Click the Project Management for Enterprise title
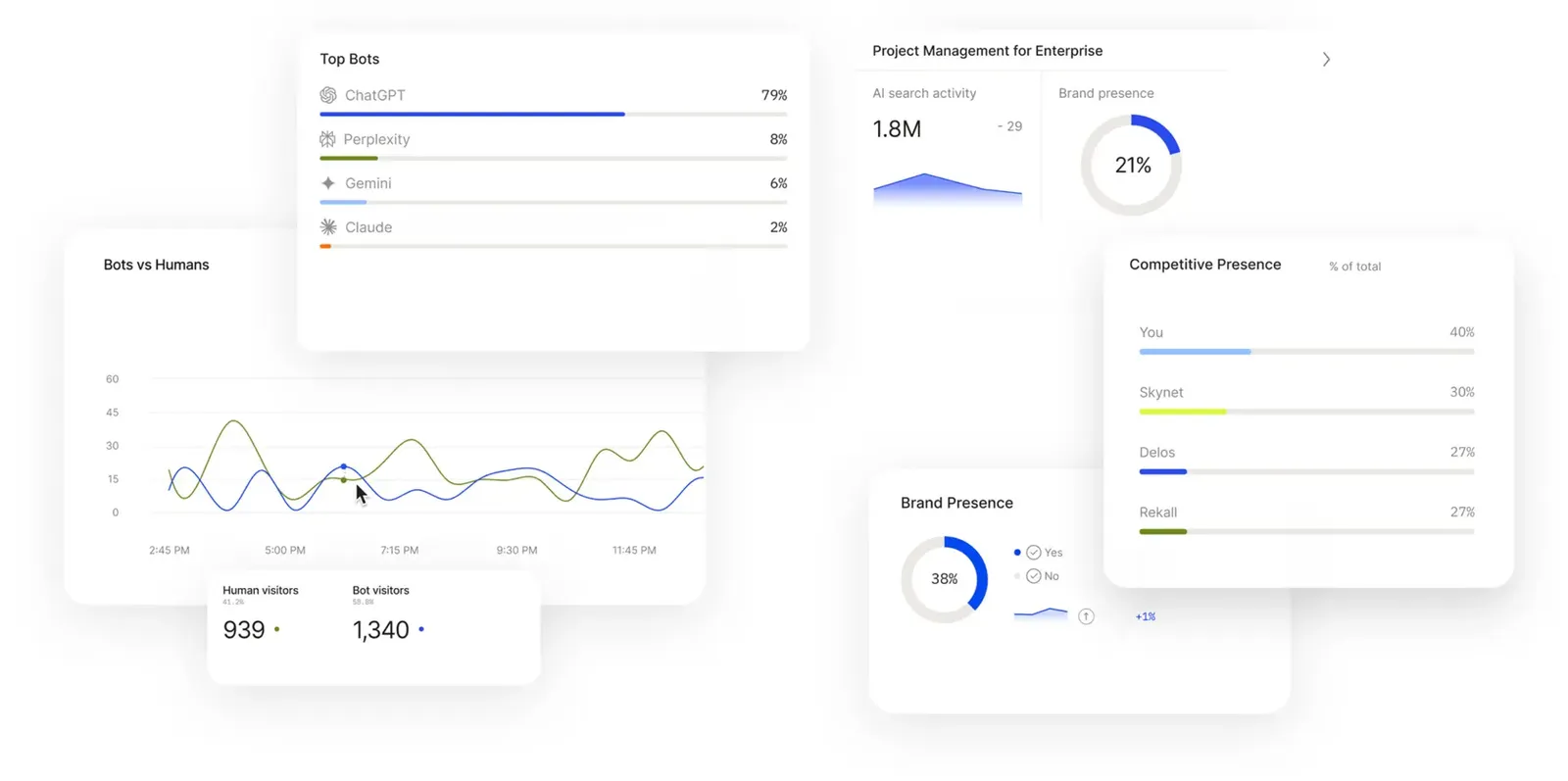 tap(987, 51)
